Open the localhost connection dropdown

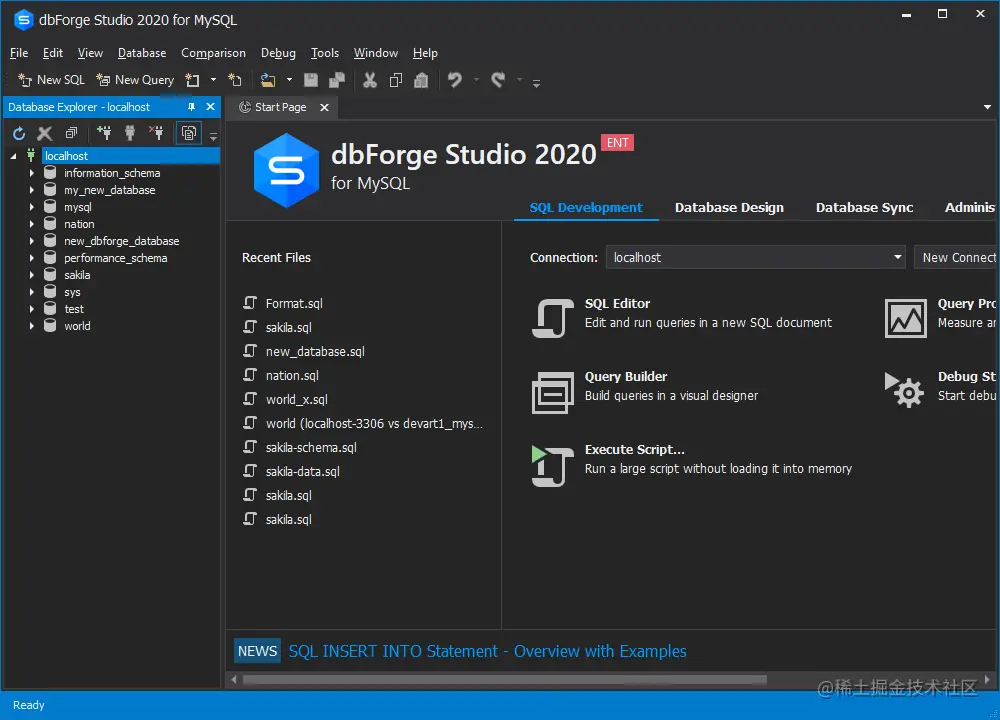tap(898, 257)
